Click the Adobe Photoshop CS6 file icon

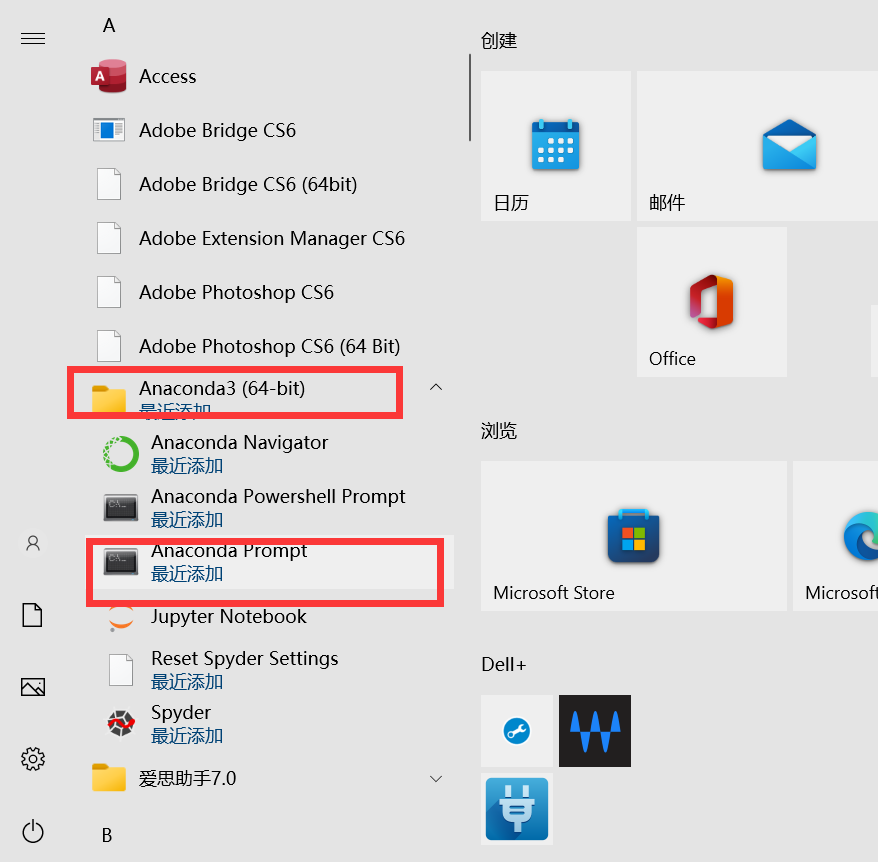pyautogui.click(x=109, y=292)
